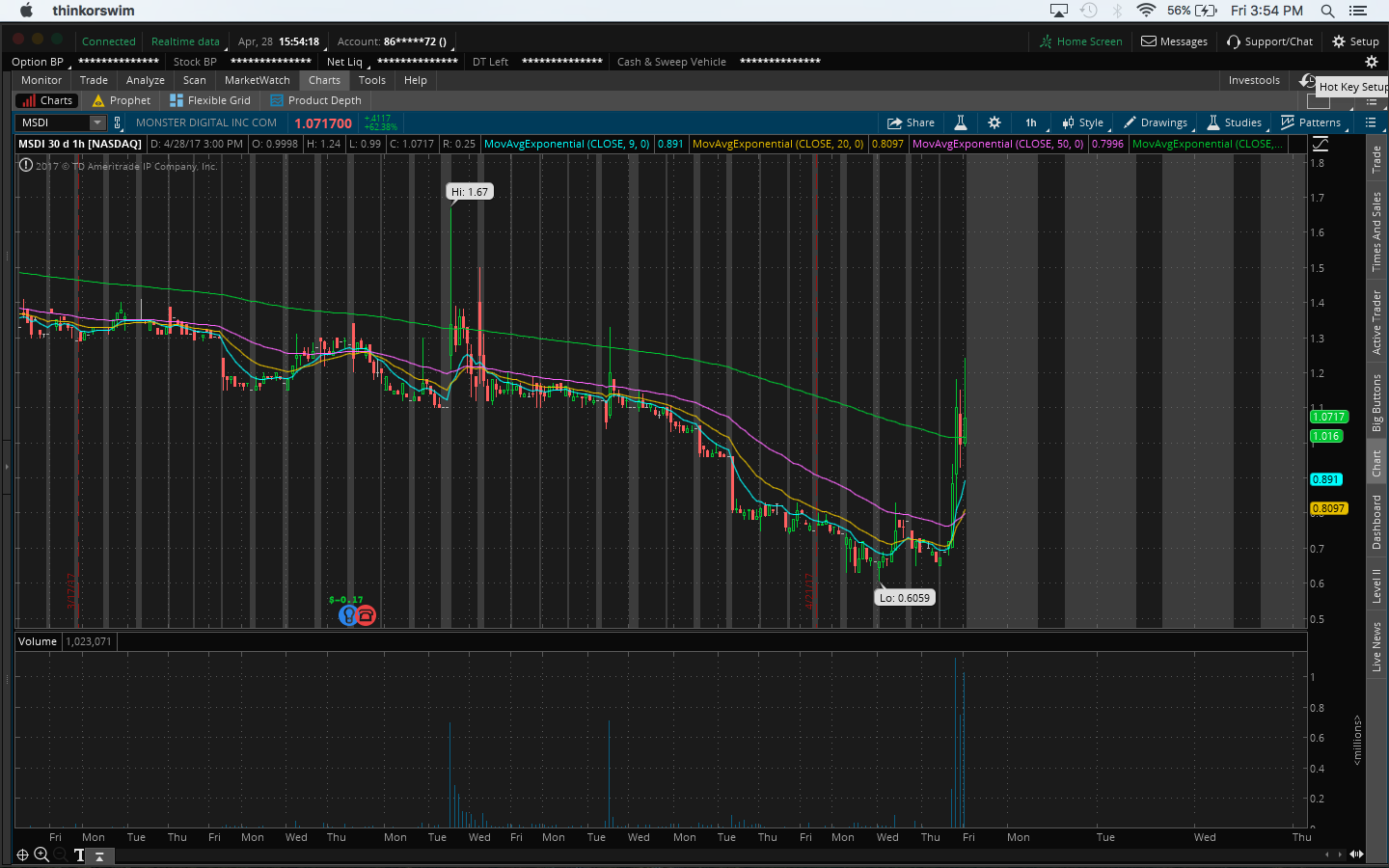The image size is (1389, 868).
Task: Open the 1h timeframe dropdown
Action: point(1031,122)
